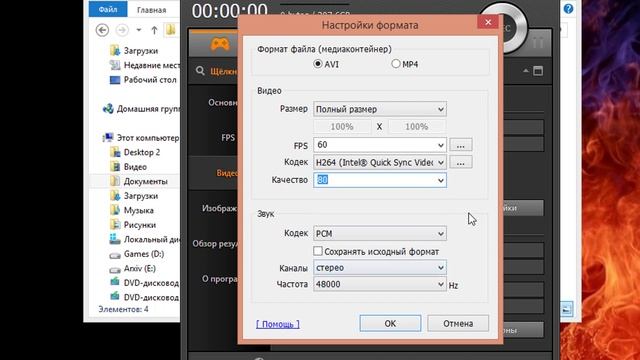The height and width of the screenshot is (360, 640).
Task: Click the Качество value field showing 80
Action: (374, 180)
